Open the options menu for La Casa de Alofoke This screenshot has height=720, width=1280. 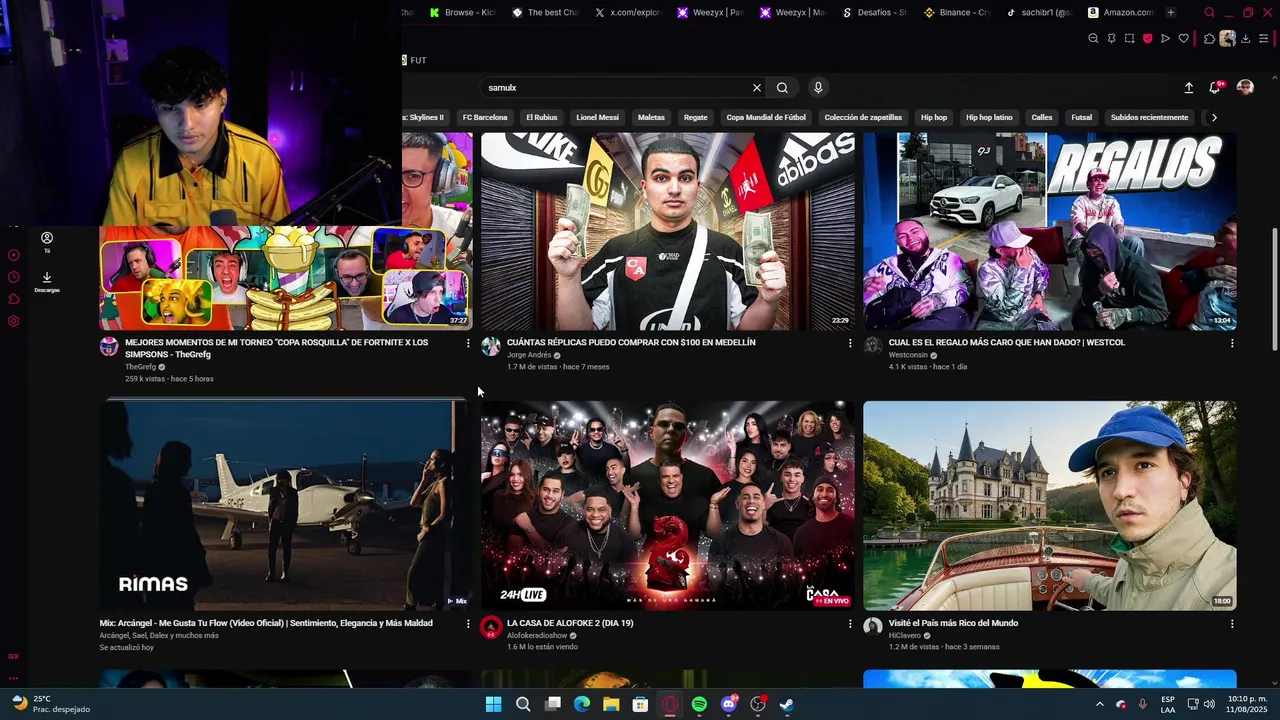click(851, 624)
